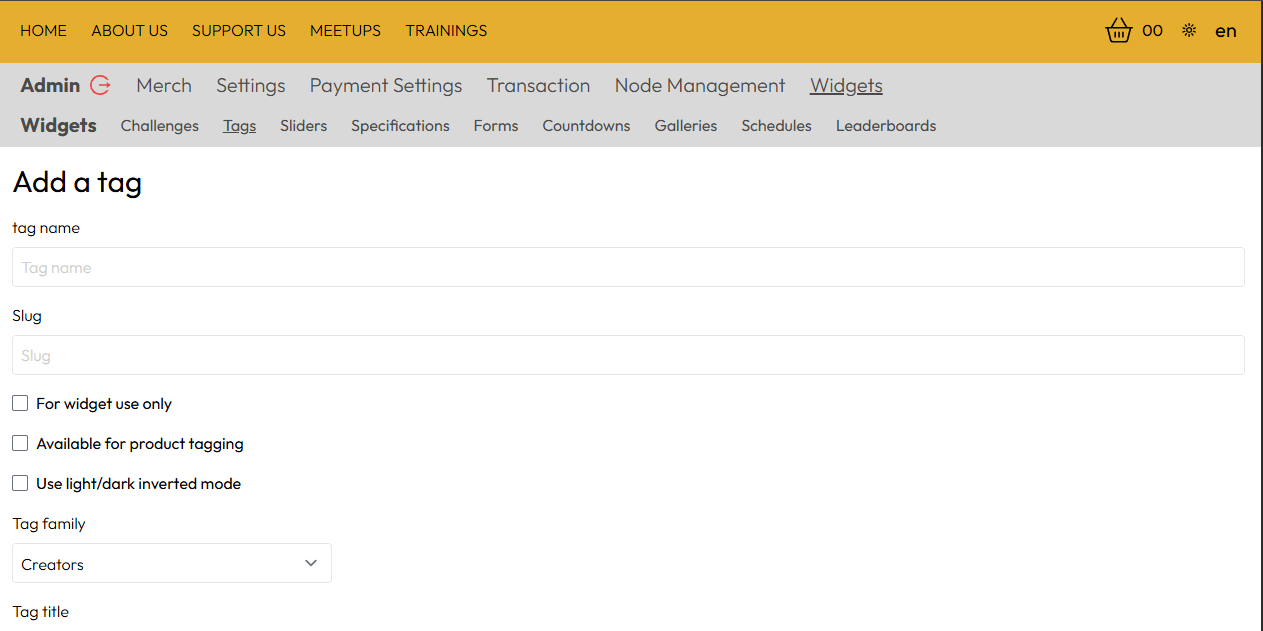Toggle light/dark theme with the sun icon
The height and width of the screenshot is (631, 1263).
point(1188,30)
